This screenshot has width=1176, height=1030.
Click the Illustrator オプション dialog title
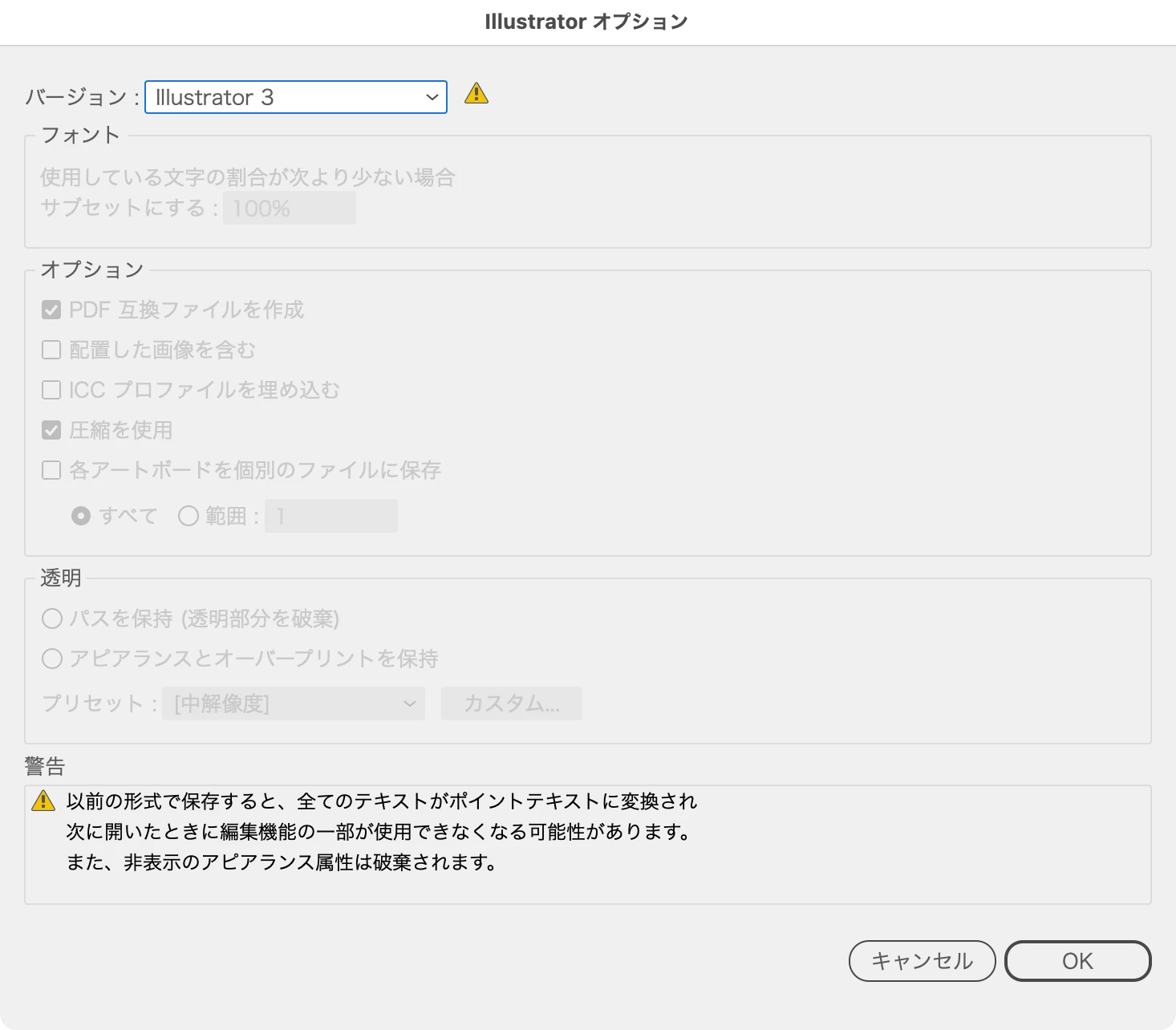pyautogui.click(x=587, y=22)
